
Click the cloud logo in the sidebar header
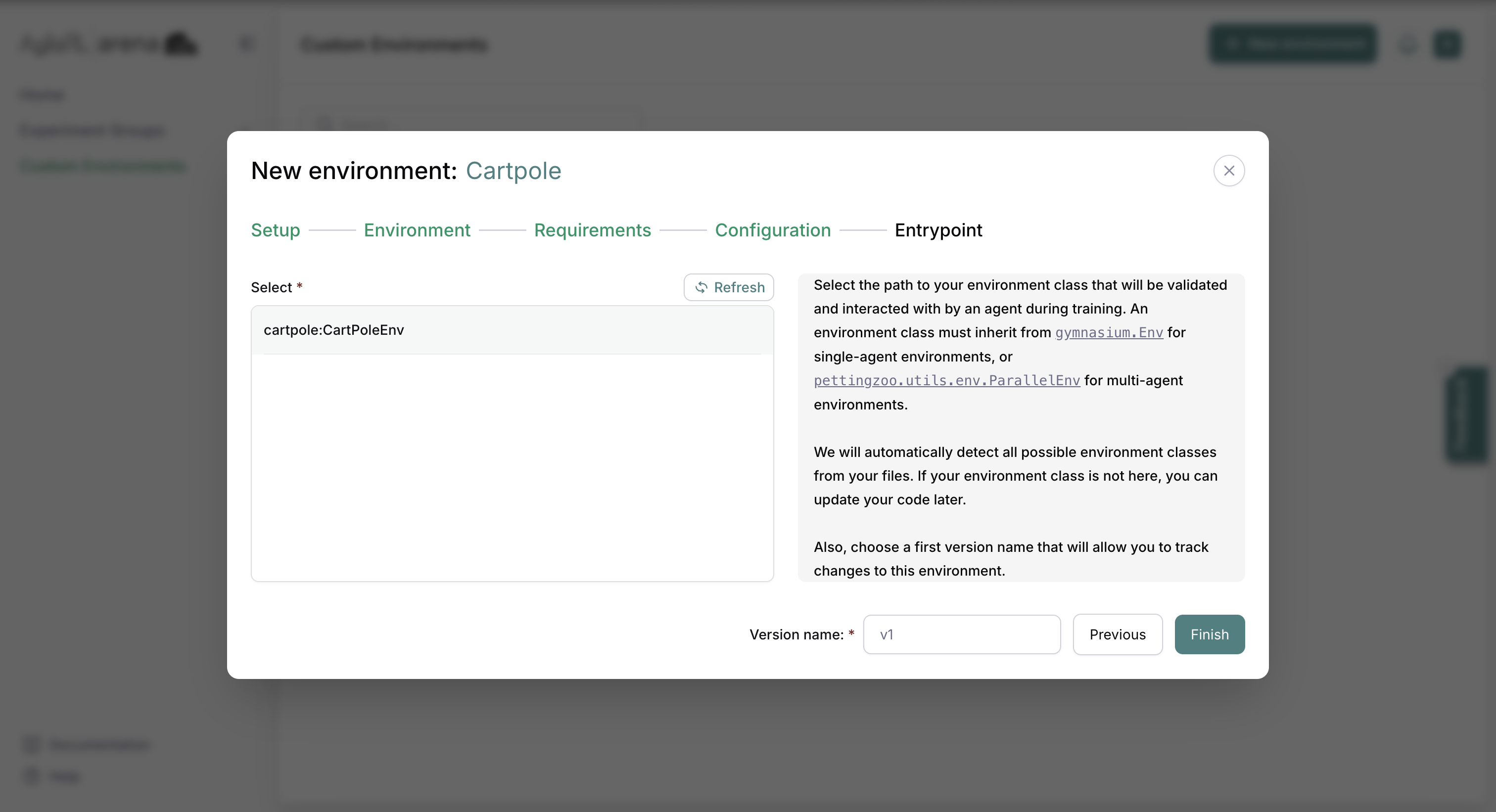coord(180,44)
